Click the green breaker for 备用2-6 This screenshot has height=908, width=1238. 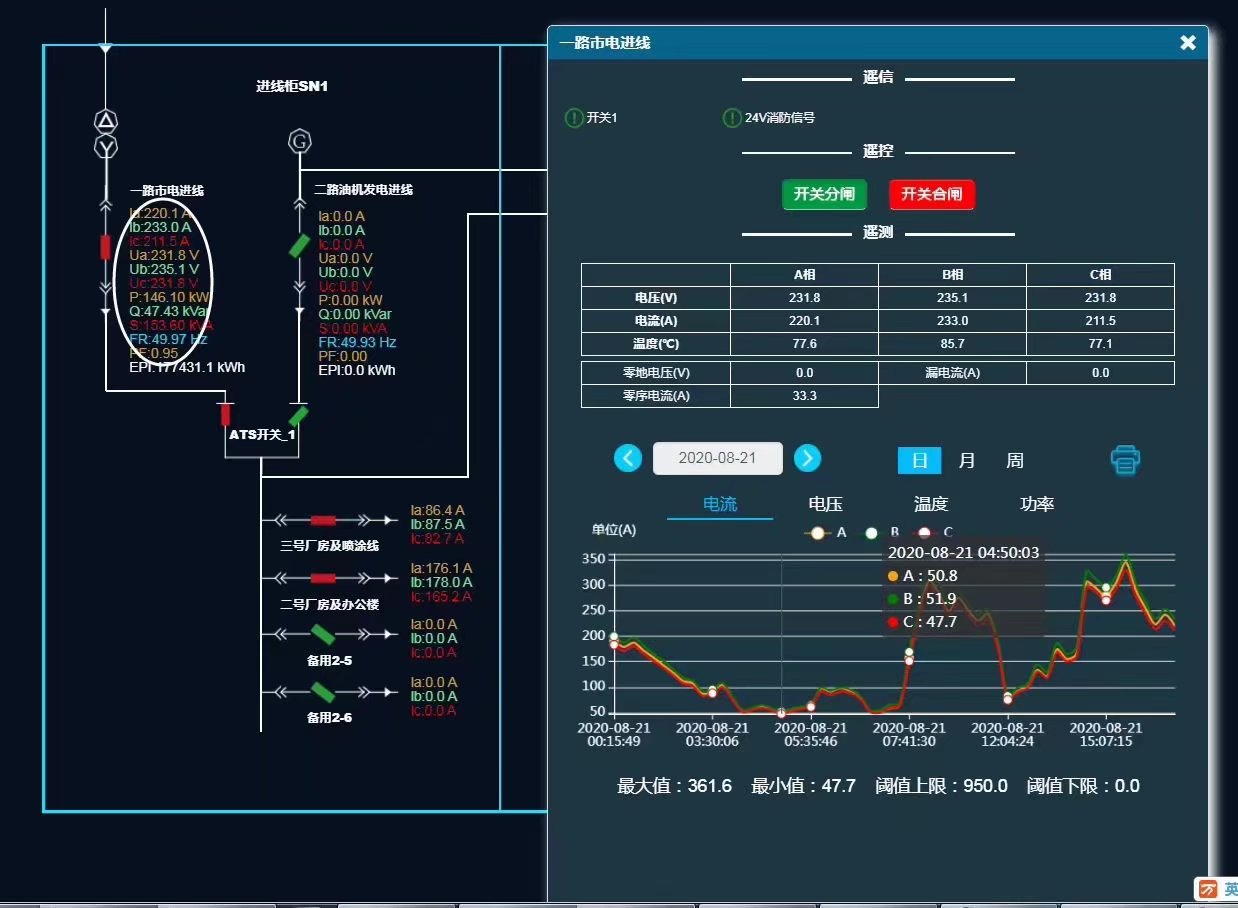[322, 692]
